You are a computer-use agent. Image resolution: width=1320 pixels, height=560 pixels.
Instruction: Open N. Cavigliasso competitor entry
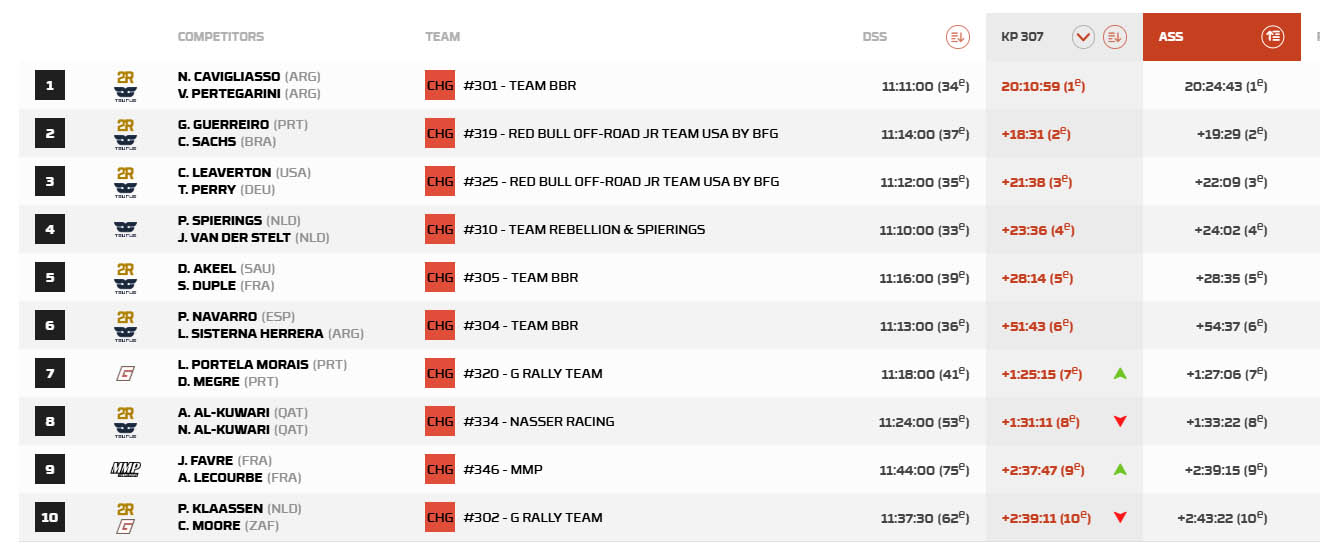point(230,77)
